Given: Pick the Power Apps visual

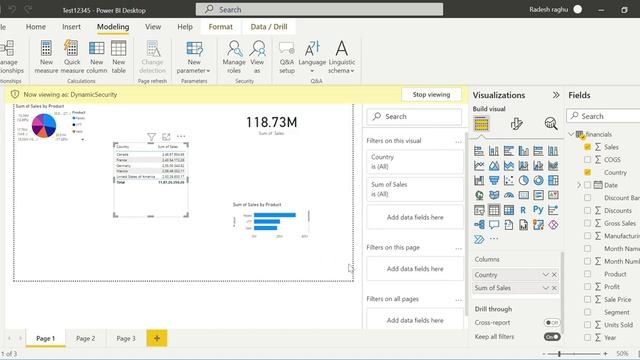Looking at the screenshot, I should click(553, 224).
